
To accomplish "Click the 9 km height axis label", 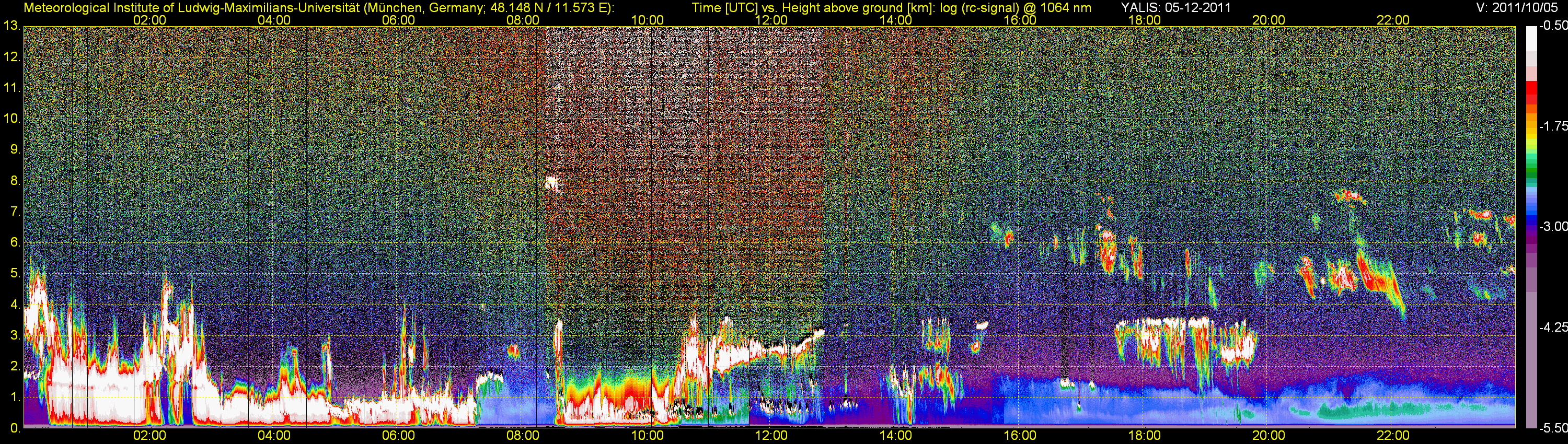I will [x=15, y=149].
